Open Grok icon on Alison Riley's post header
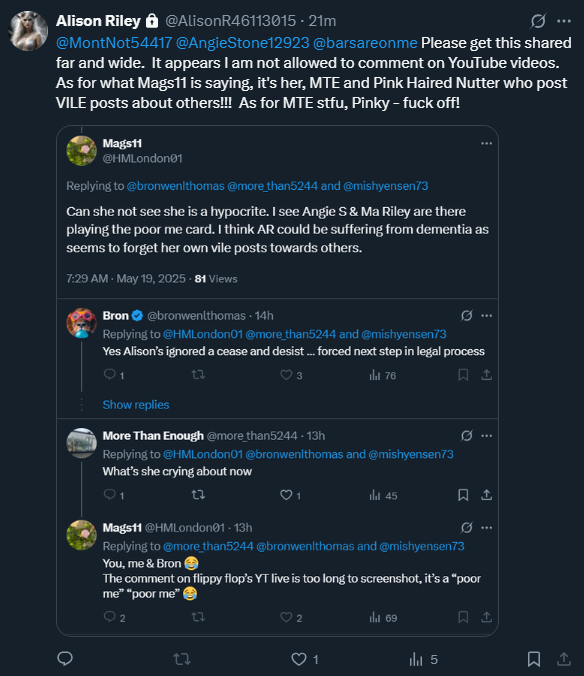This screenshot has height=676, width=584. click(x=538, y=21)
